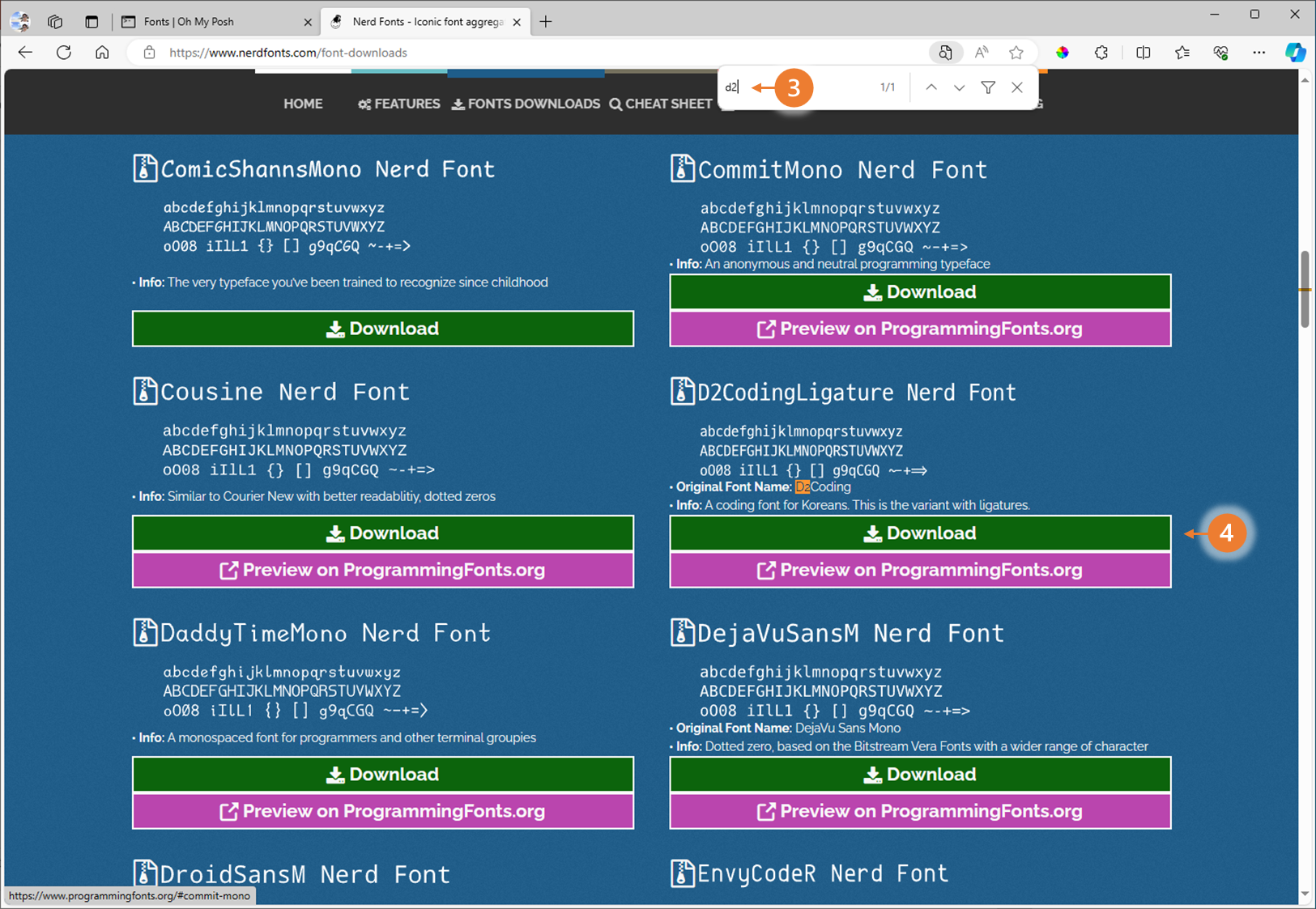
Task: Preview DejaVuSansM on ProgrammingFonts.org
Action: pos(920,811)
